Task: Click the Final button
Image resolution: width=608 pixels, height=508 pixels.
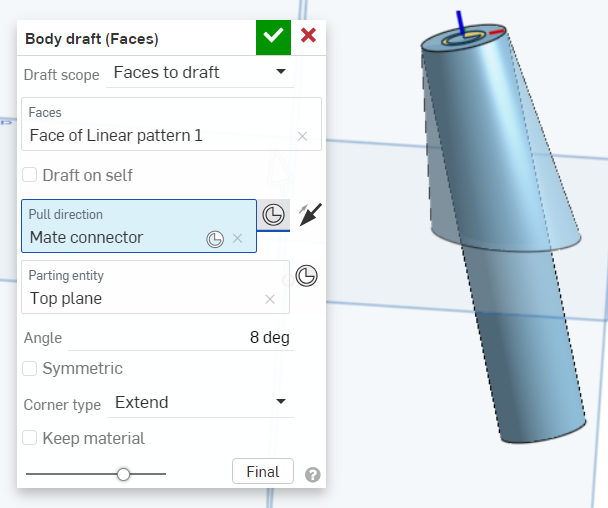Action: click(x=263, y=472)
